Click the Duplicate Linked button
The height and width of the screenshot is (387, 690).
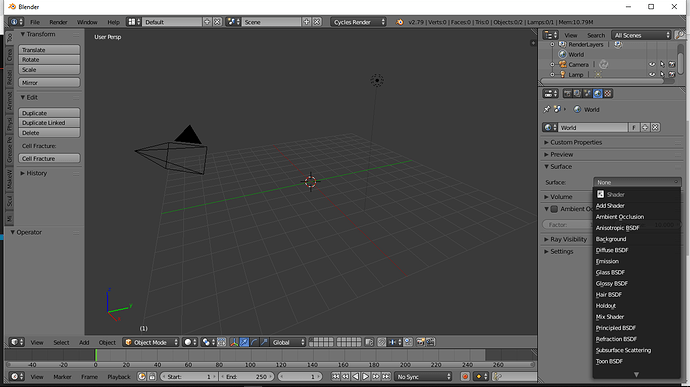click(x=49, y=123)
